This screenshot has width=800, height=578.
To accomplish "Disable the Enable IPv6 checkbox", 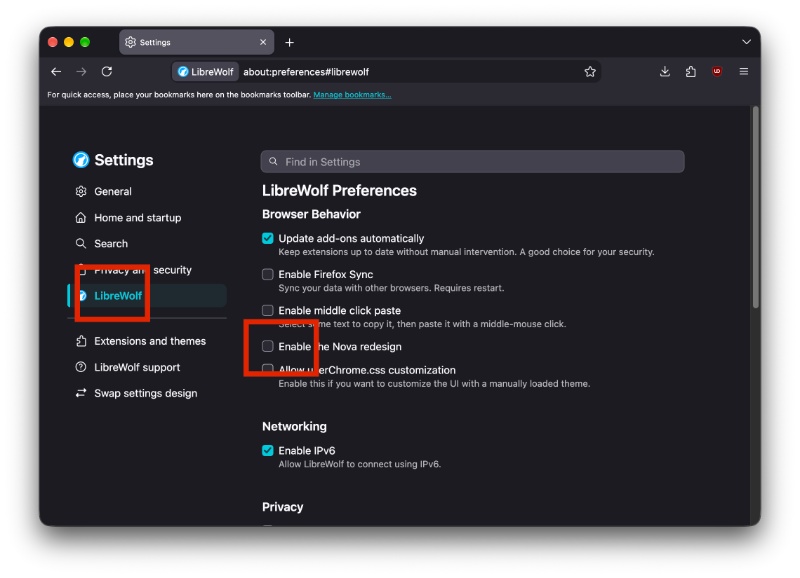I will tap(267, 450).
